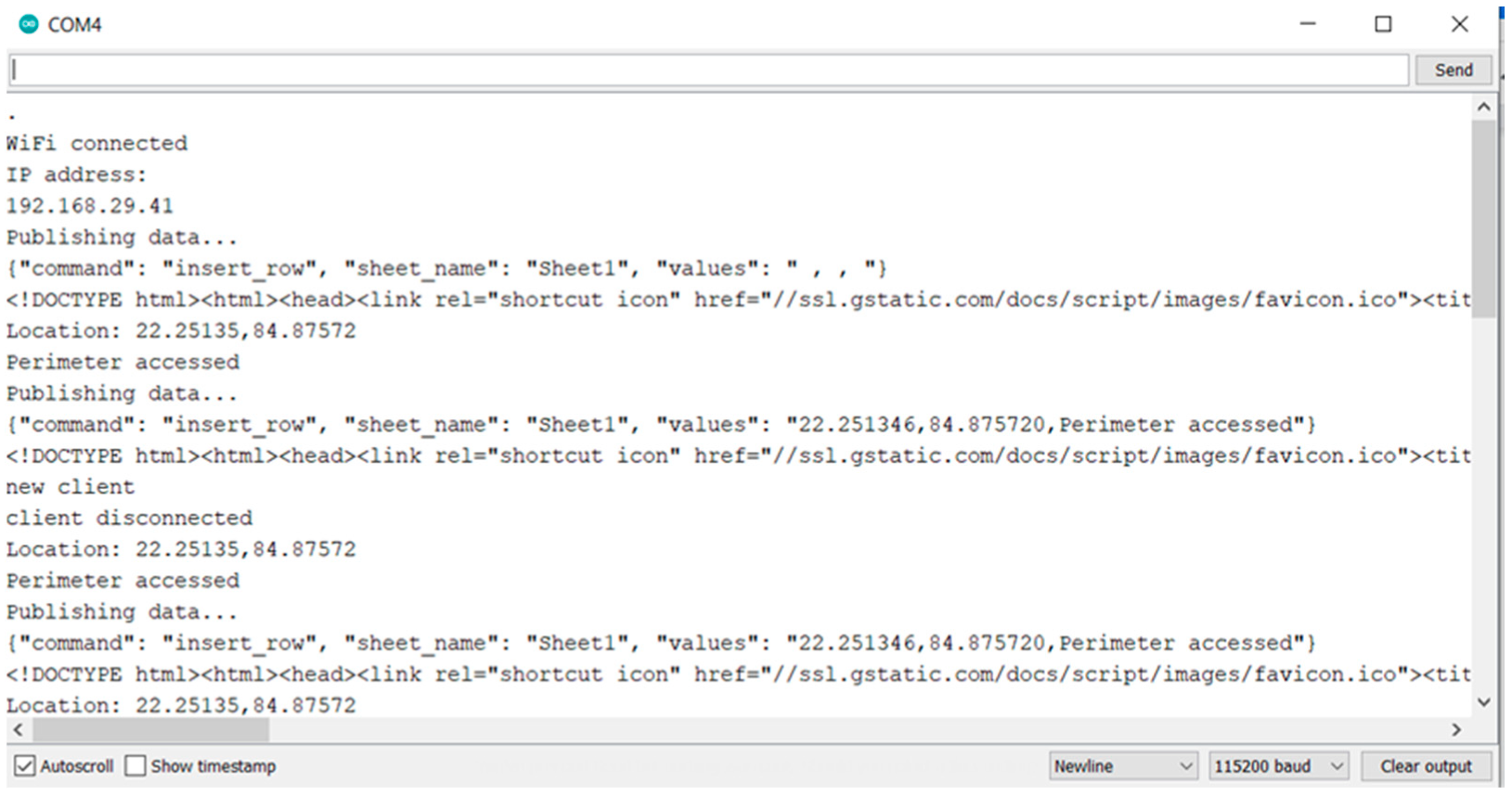Click the first 'Location: 22.25135,84.87572' line
The image size is (1512, 795).
pos(181,331)
